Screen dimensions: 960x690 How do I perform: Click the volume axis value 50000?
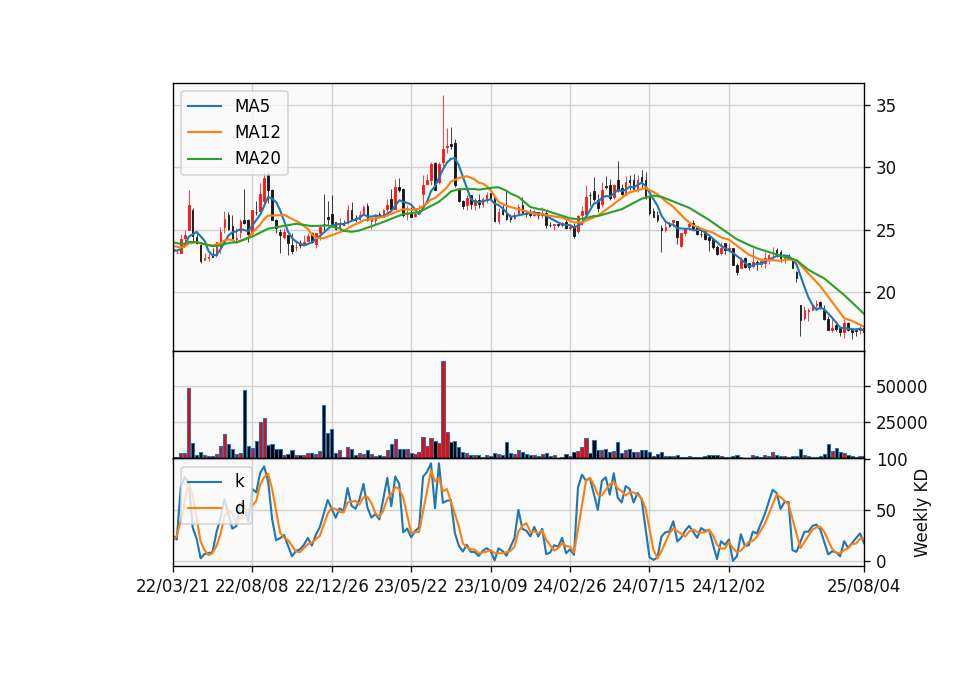coord(901,387)
